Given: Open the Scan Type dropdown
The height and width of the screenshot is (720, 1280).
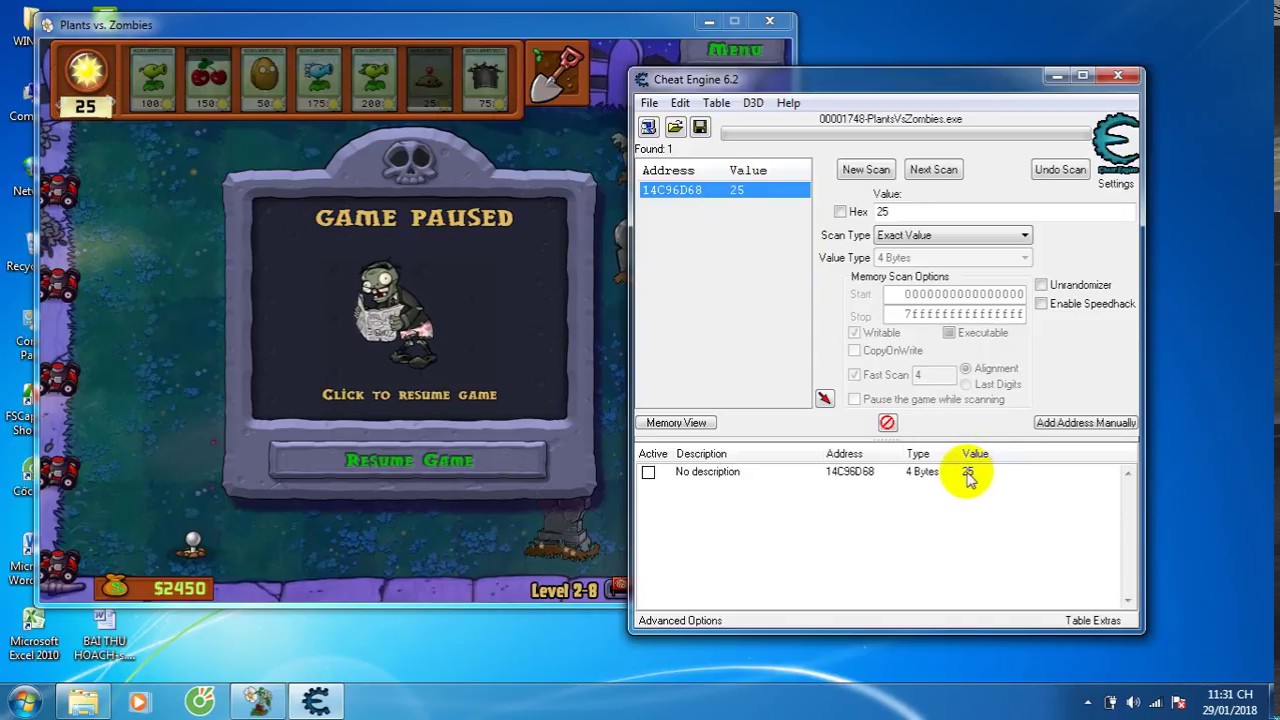Looking at the screenshot, I should point(953,235).
